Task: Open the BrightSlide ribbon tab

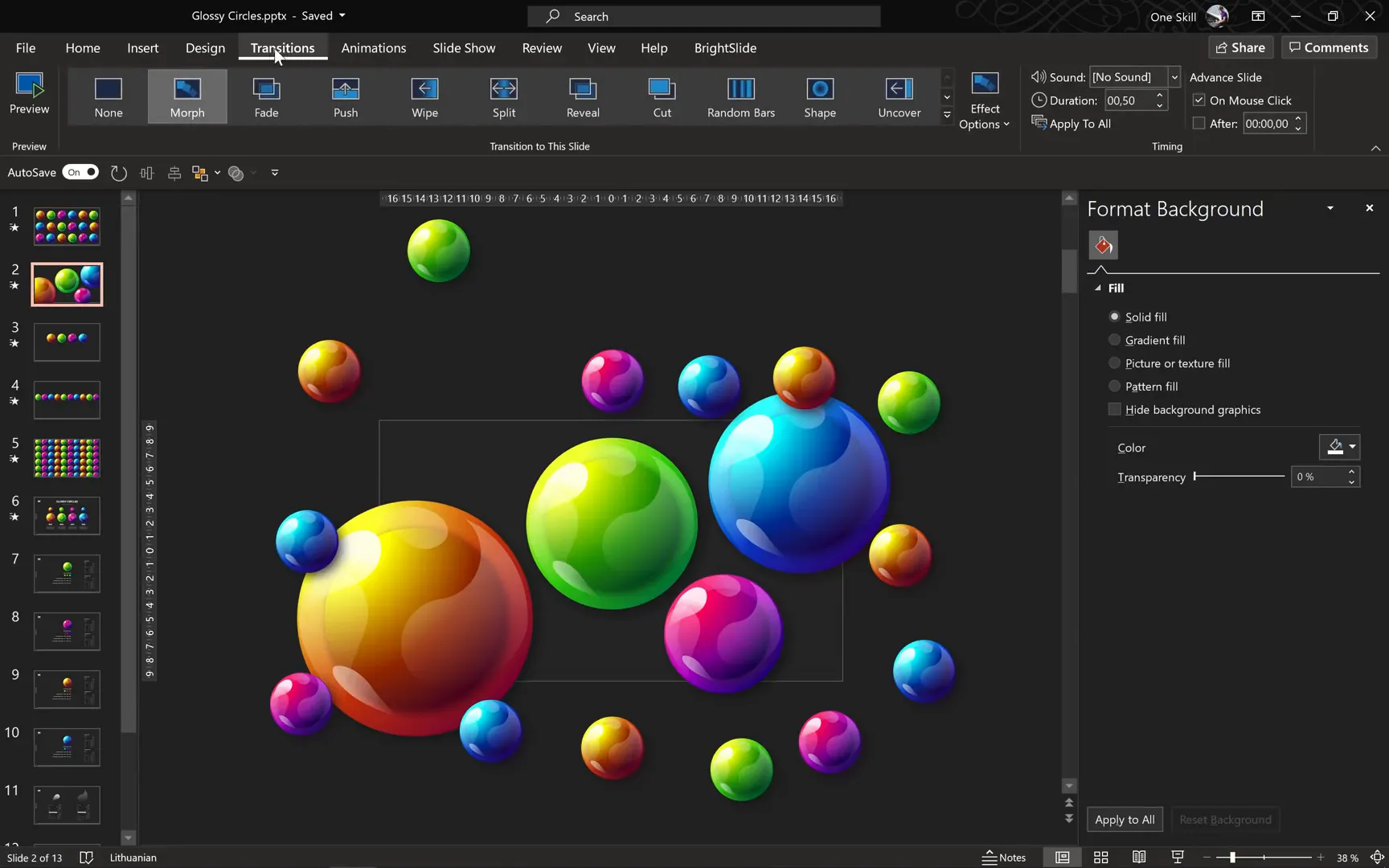Action: coord(724,47)
